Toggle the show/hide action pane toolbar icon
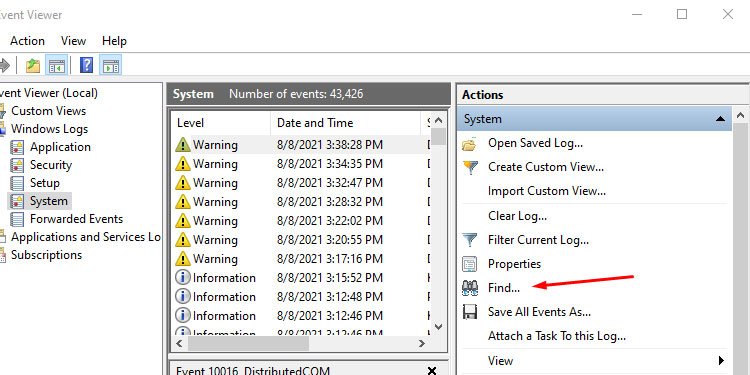Viewport: 750px width, 375px height. [111, 65]
